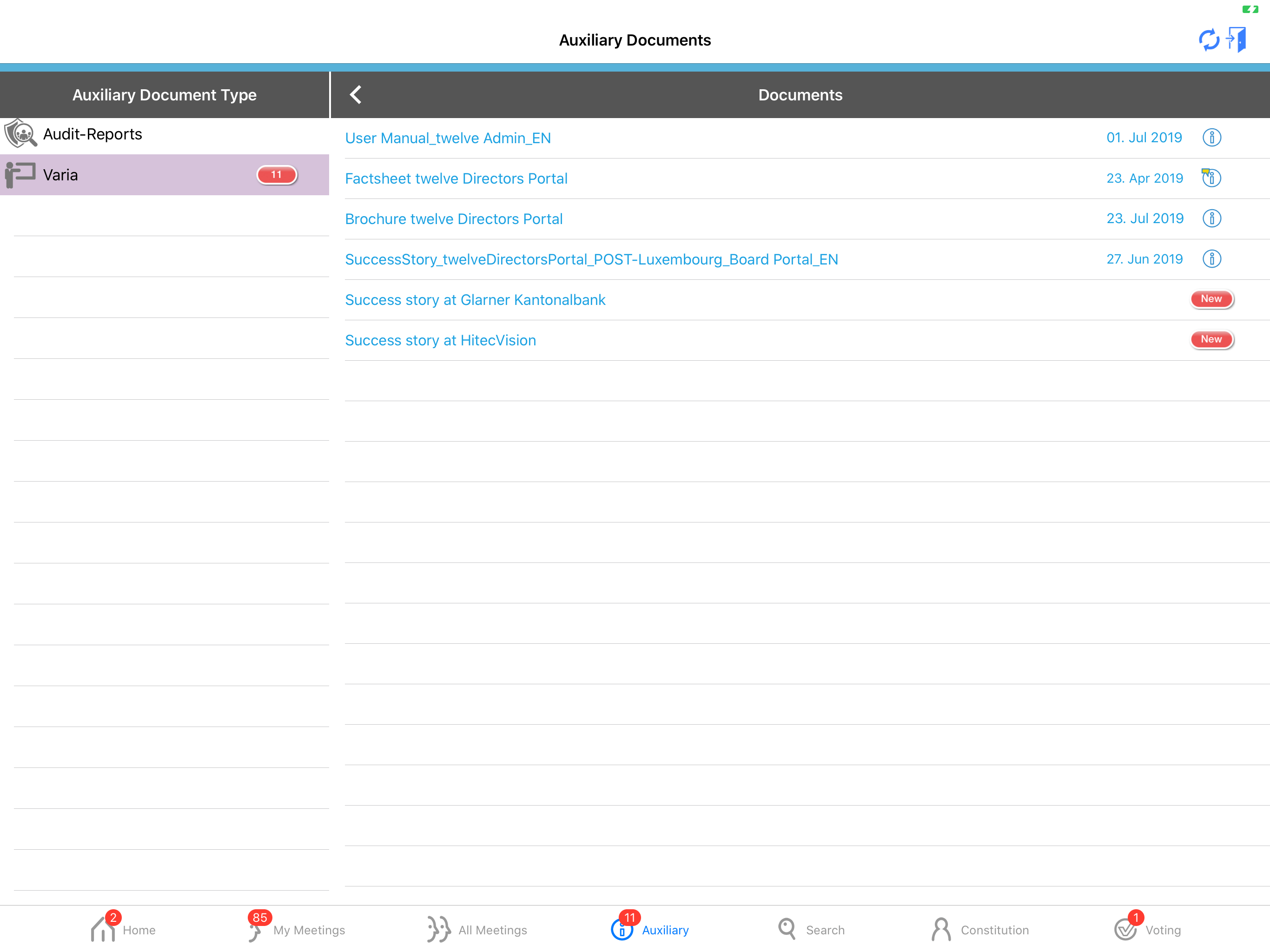
Task: Click the date 27. Jun 2019
Action: 1145,259
